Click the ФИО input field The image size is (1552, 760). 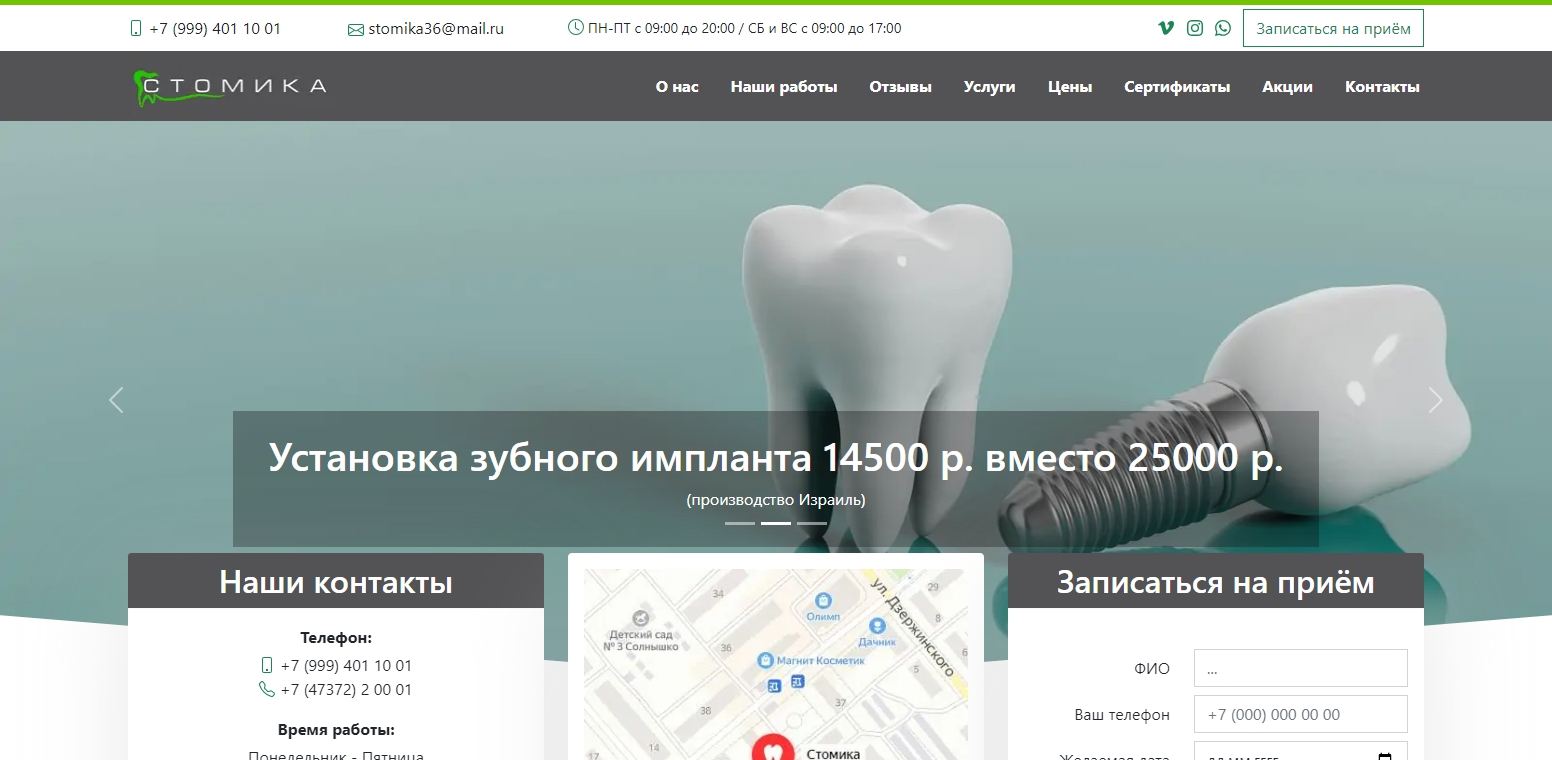(x=1300, y=667)
